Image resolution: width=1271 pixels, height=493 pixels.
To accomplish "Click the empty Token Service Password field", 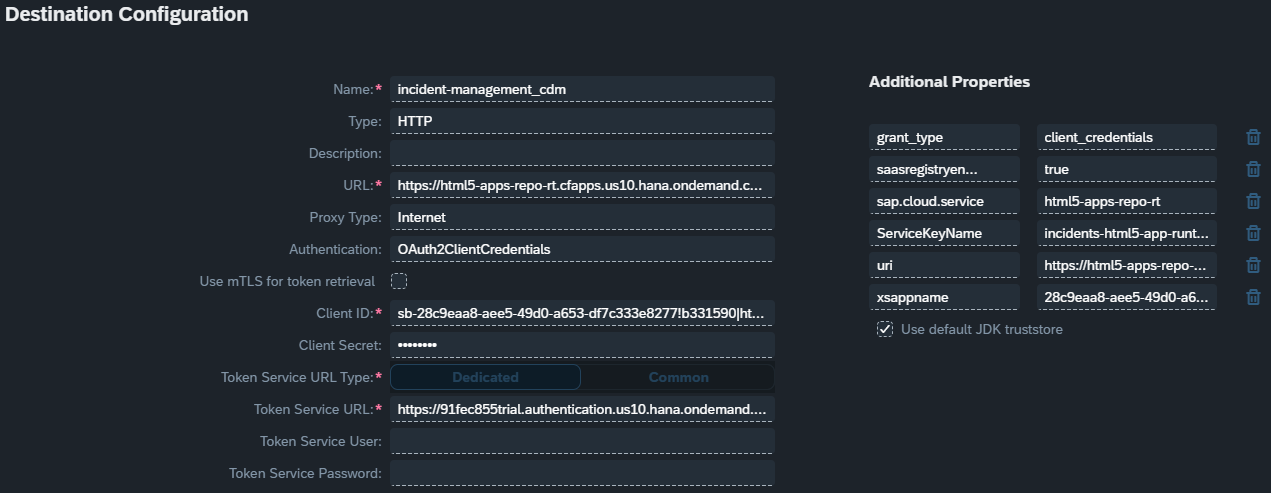I will click(582, 473).
